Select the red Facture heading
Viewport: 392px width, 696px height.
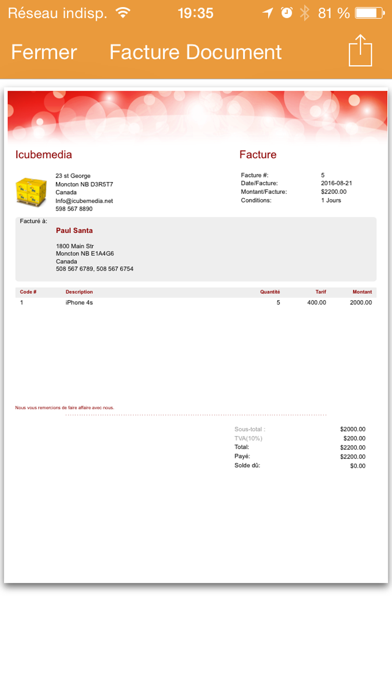pyautogui.click(x=258, y=154)
